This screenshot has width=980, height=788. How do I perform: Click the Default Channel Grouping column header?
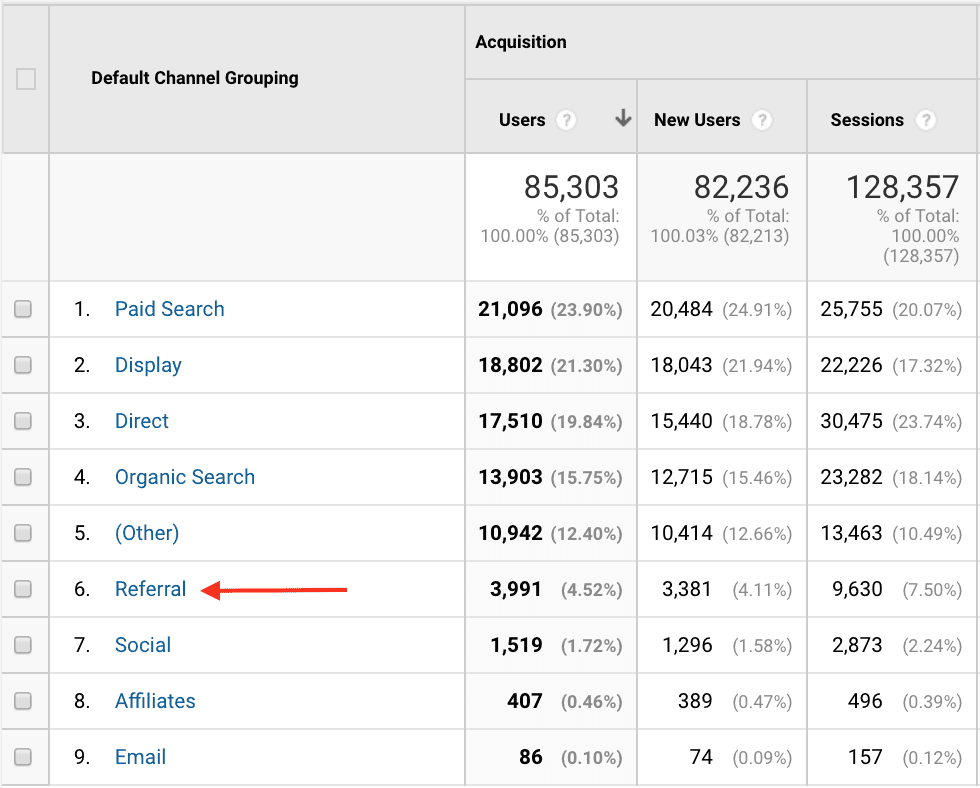(x=194, y=78)
